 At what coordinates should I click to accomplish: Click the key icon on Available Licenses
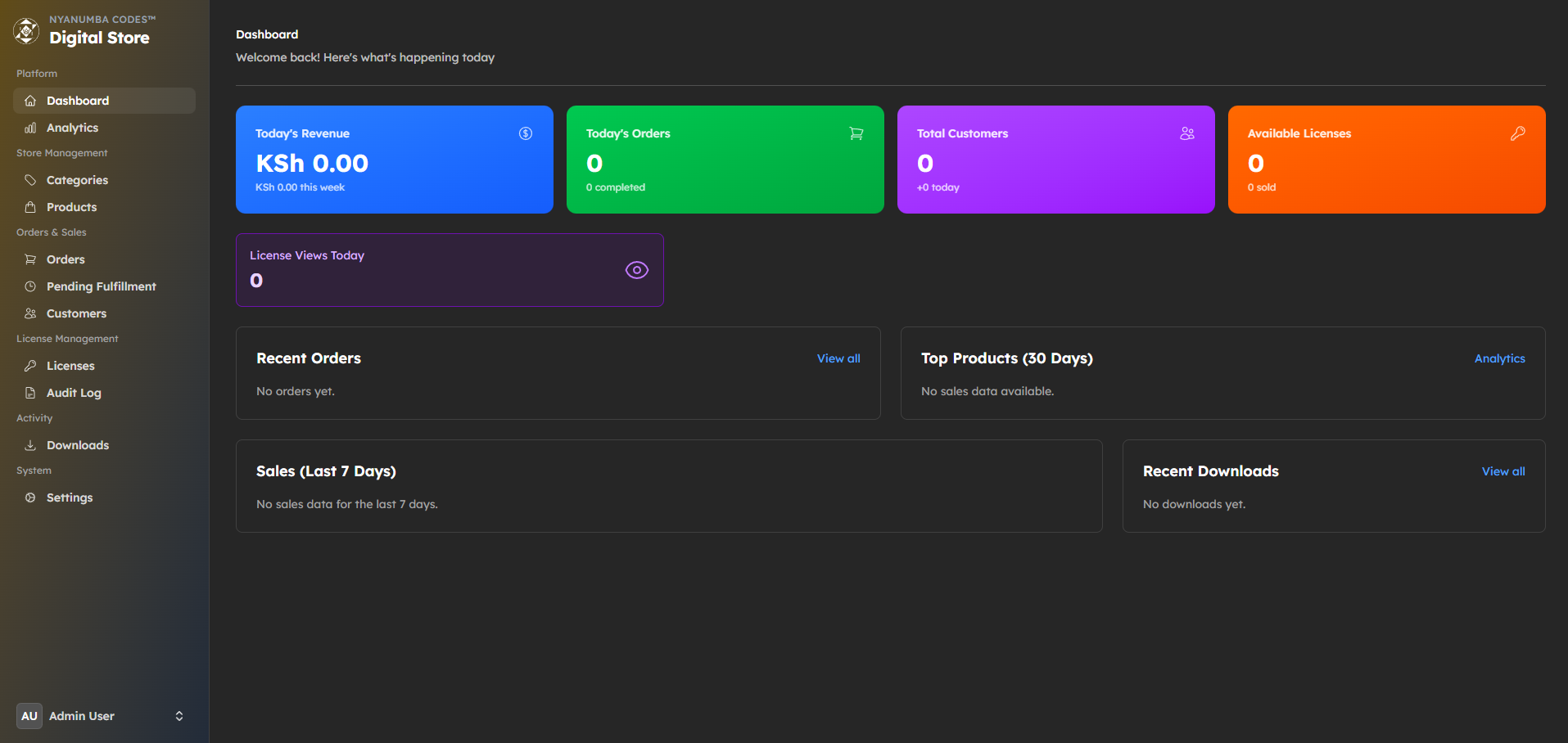[x=1518, y=133]
